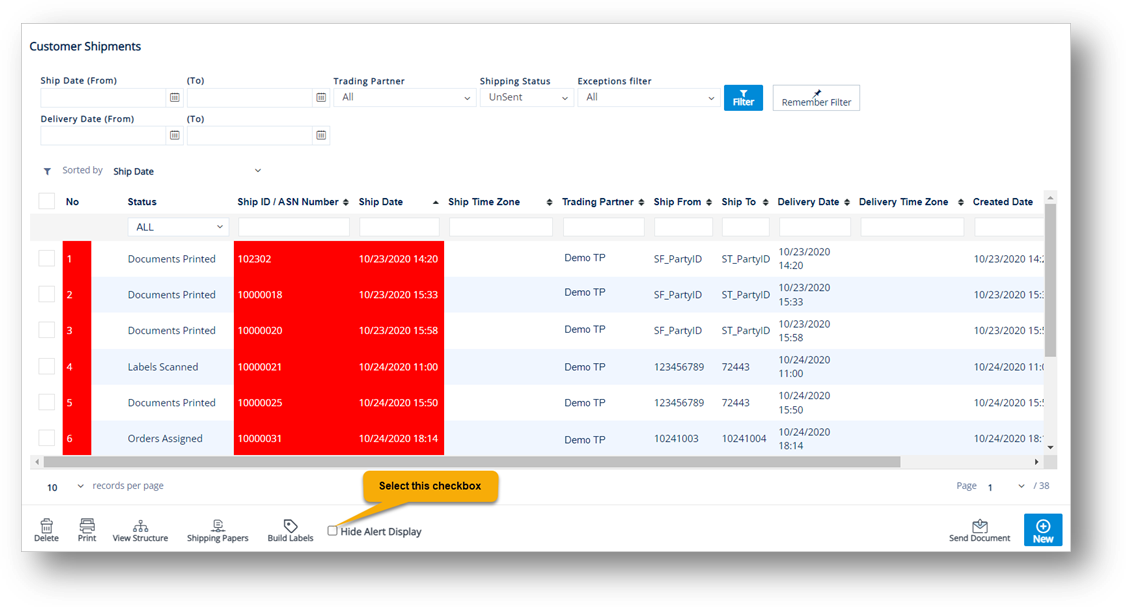Open the ALL status filter in the Status column

coord(178,226)
